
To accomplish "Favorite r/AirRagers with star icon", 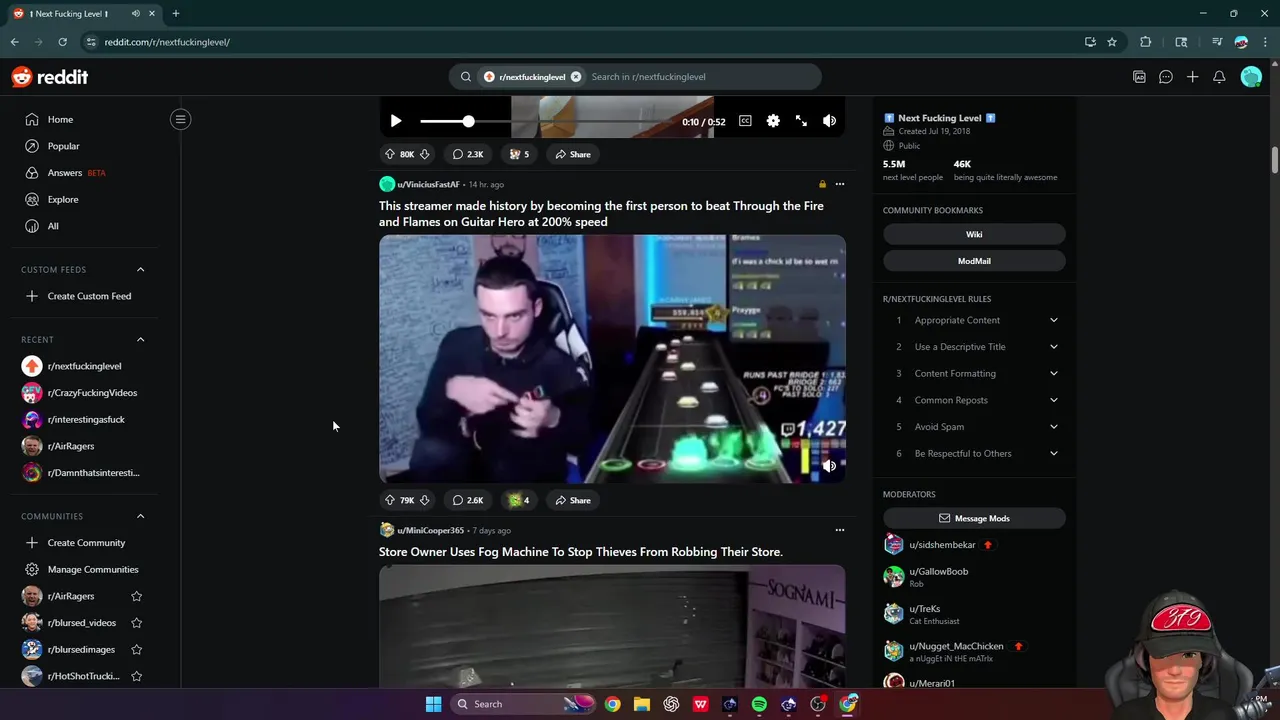I will pos(137,596).
